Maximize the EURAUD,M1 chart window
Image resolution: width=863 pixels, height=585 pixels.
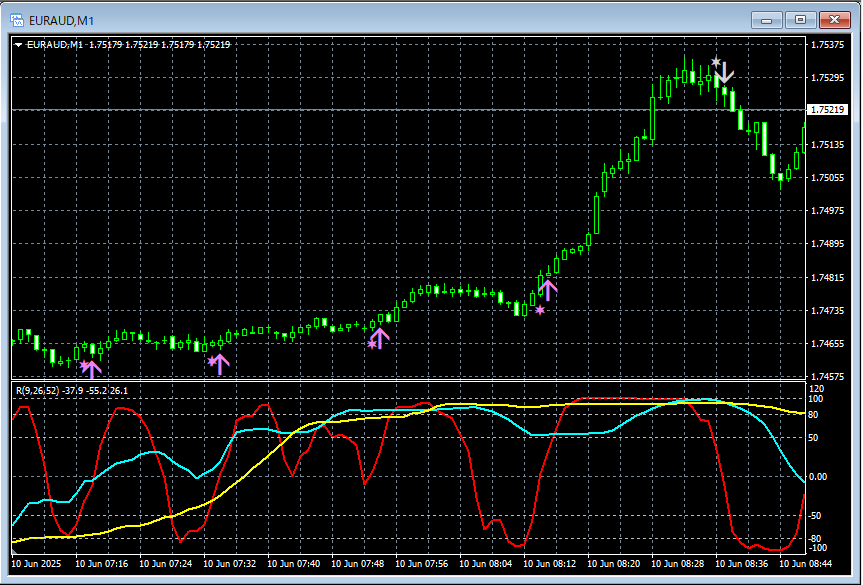click(801, 19)
